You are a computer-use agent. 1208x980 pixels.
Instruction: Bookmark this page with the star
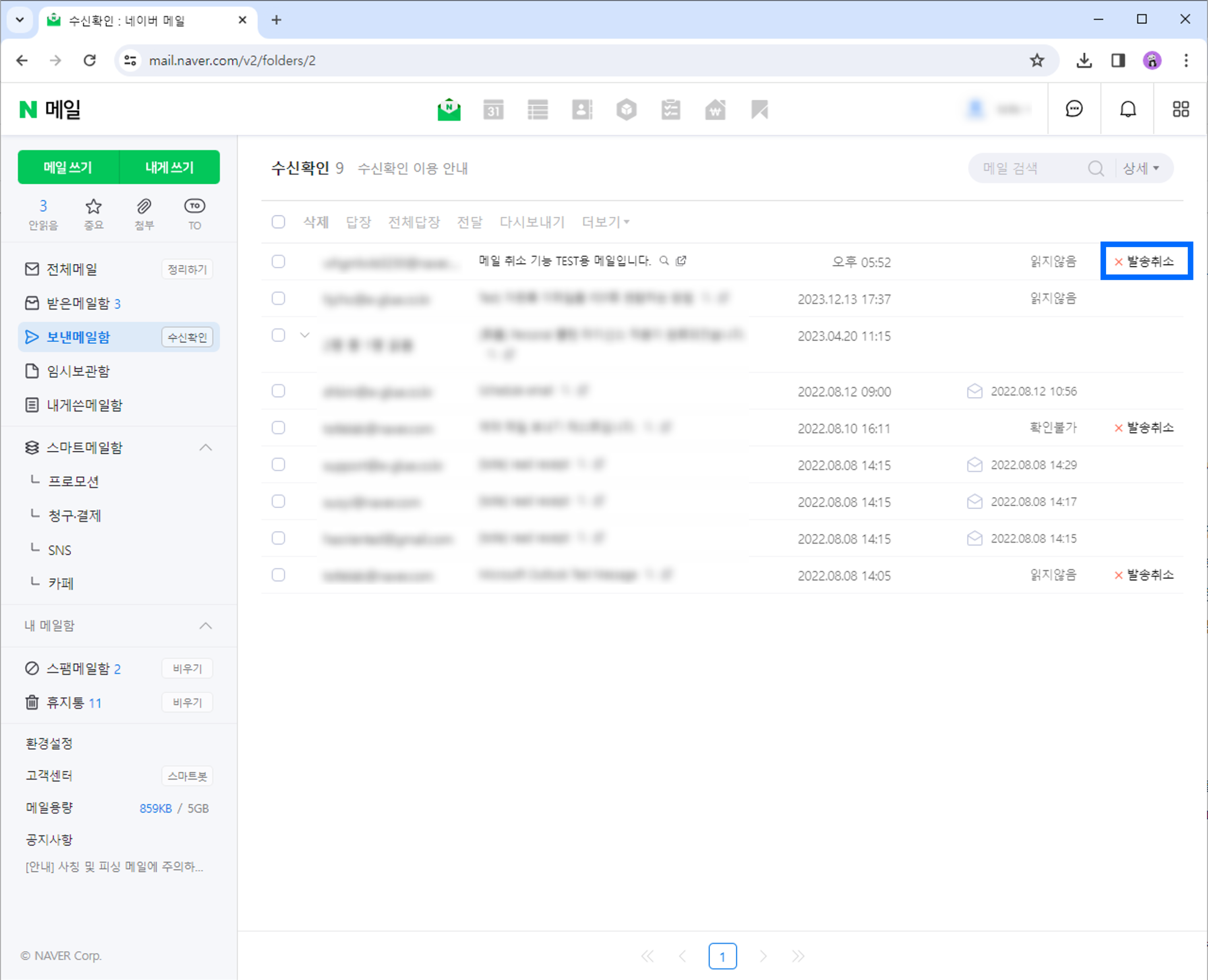click(x=1036, y=60)
